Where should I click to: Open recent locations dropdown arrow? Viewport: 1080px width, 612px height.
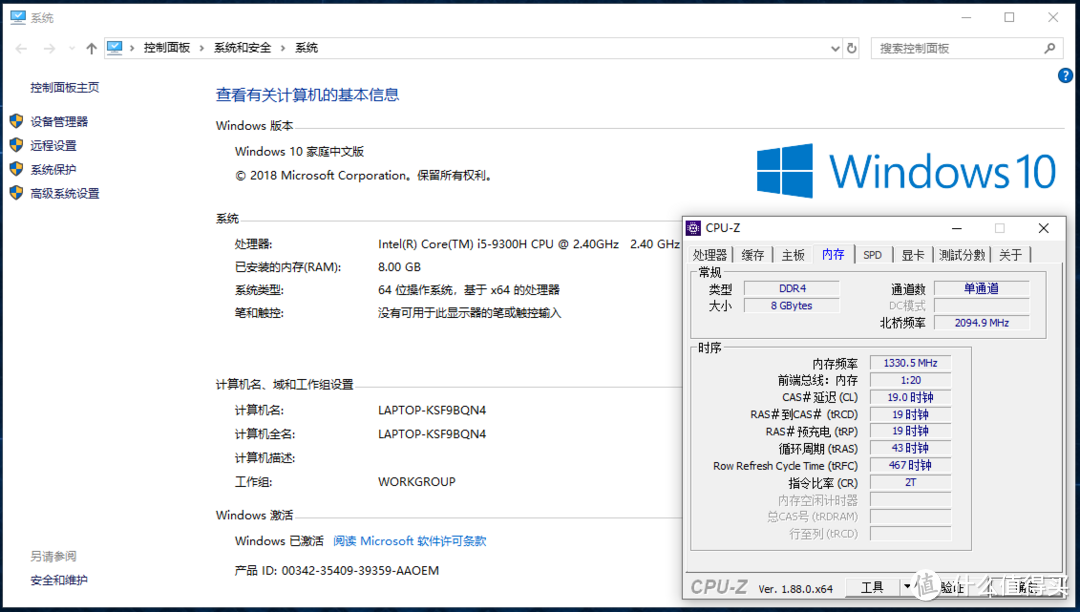72,48
